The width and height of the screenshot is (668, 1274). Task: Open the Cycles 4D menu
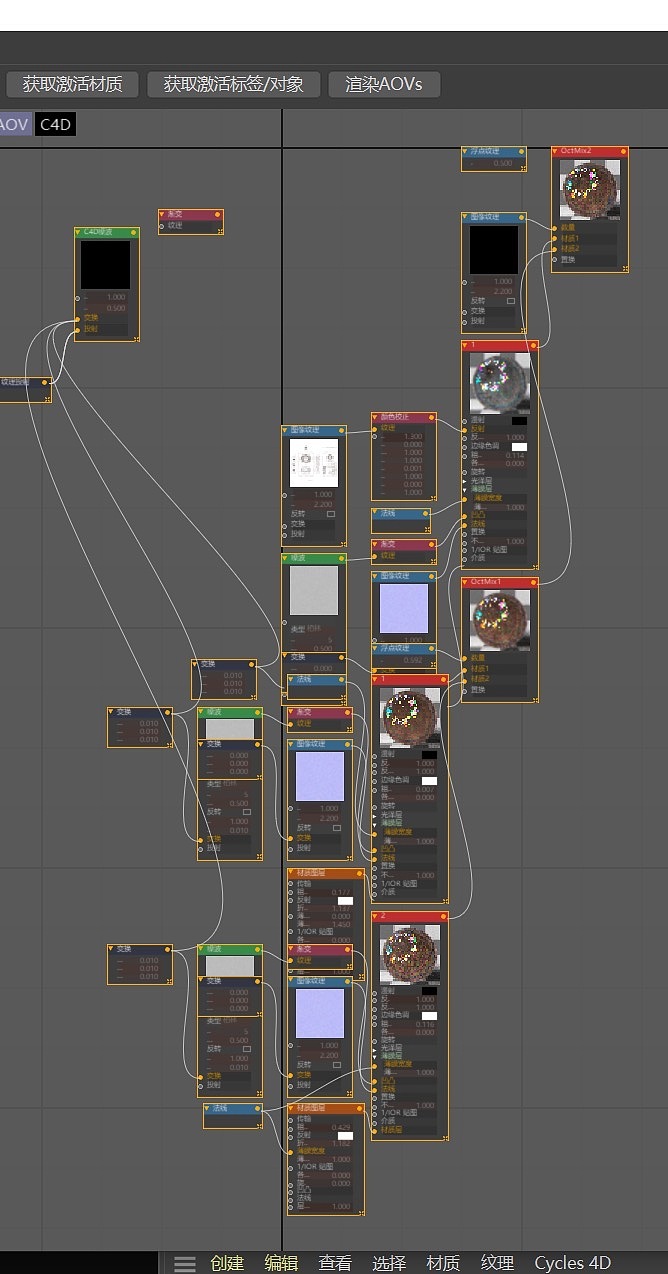[x=572, y=1263]
